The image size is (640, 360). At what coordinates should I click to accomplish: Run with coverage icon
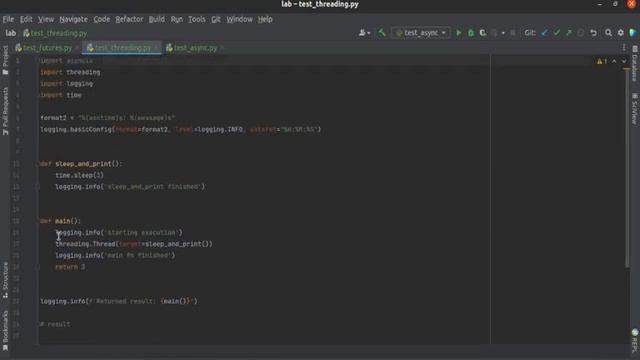click(483, 33)
